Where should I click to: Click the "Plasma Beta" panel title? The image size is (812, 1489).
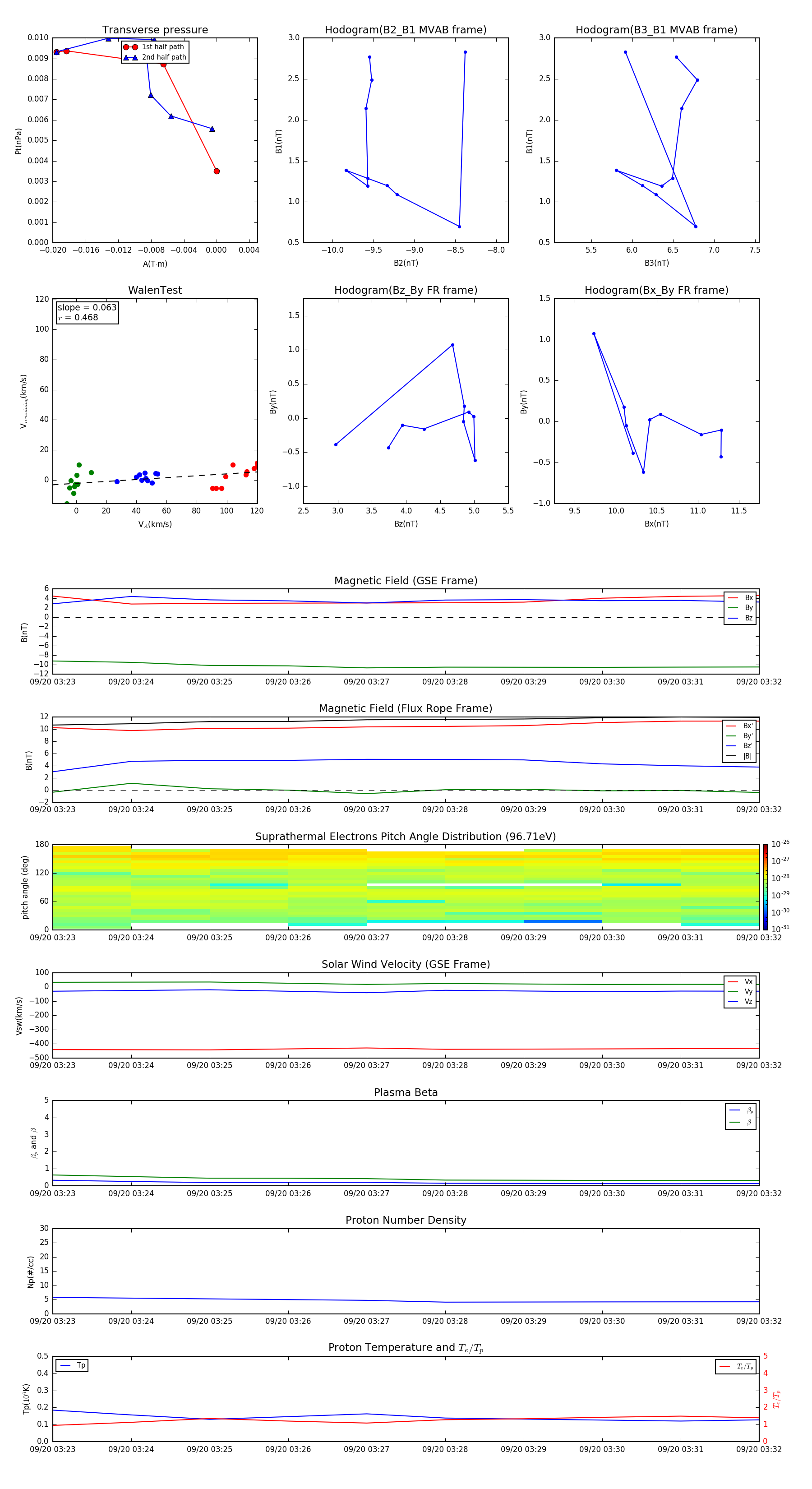click(x=406, y=1093)
